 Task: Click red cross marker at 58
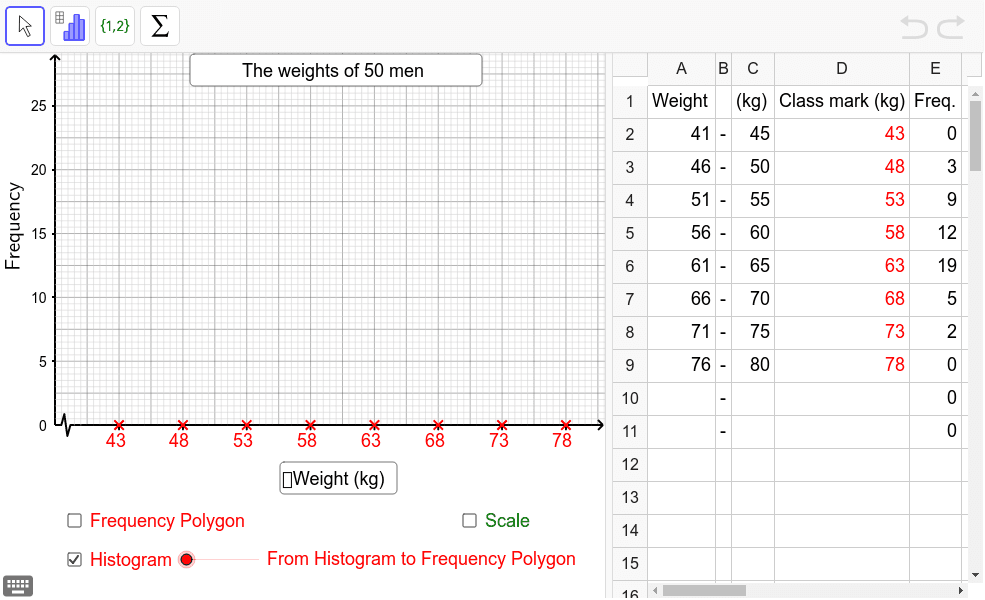click(x=310, y=425)
